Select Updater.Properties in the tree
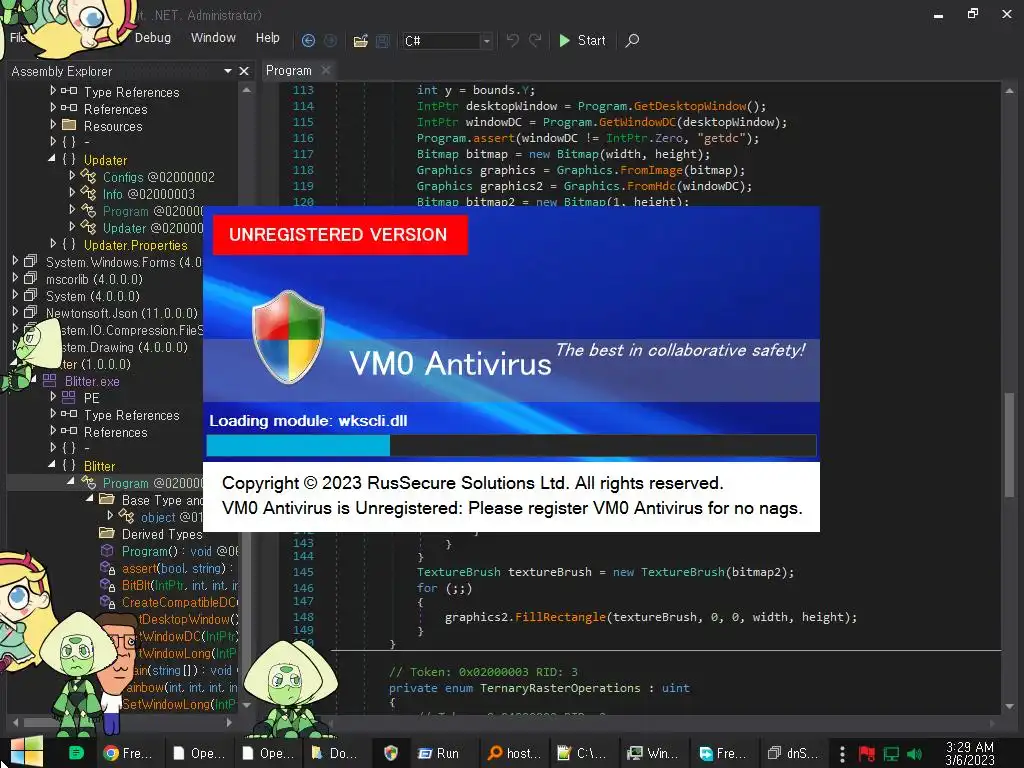1024x768 pixels. 135,245
